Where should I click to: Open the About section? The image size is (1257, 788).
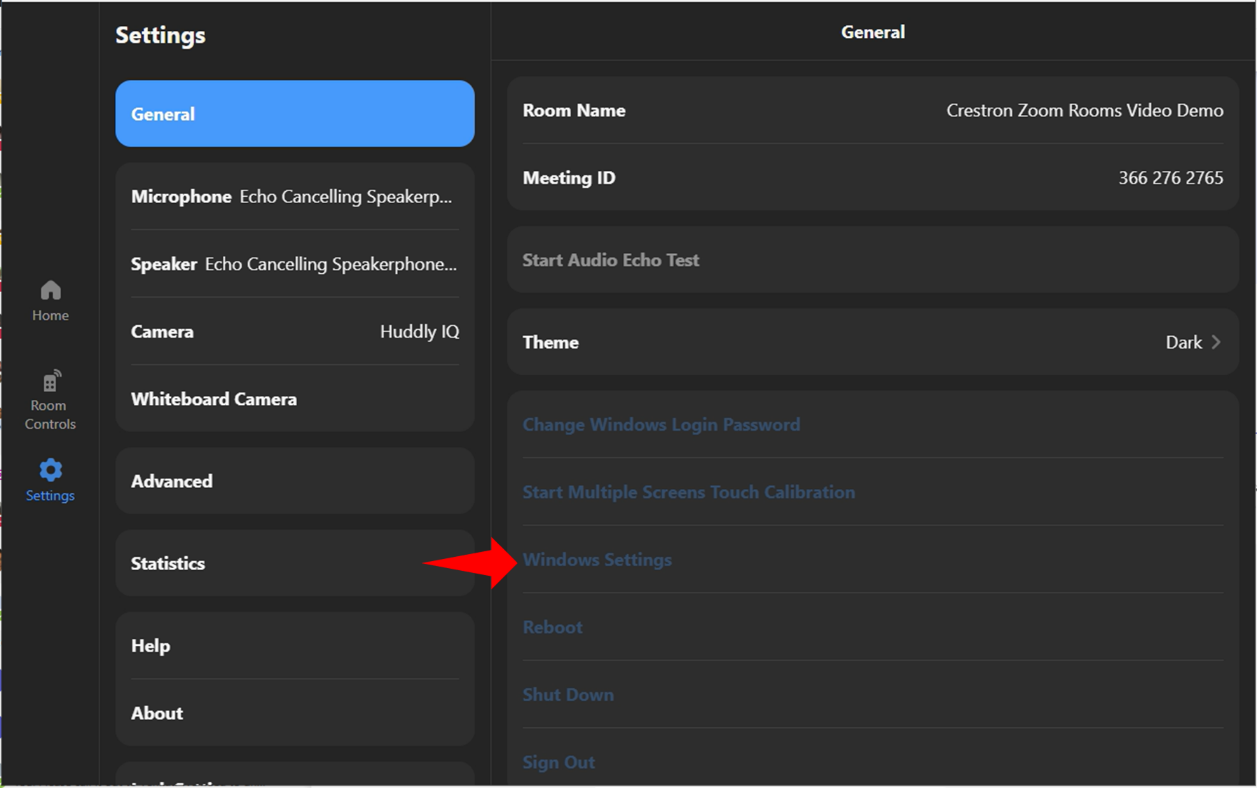tap(294, 712)
